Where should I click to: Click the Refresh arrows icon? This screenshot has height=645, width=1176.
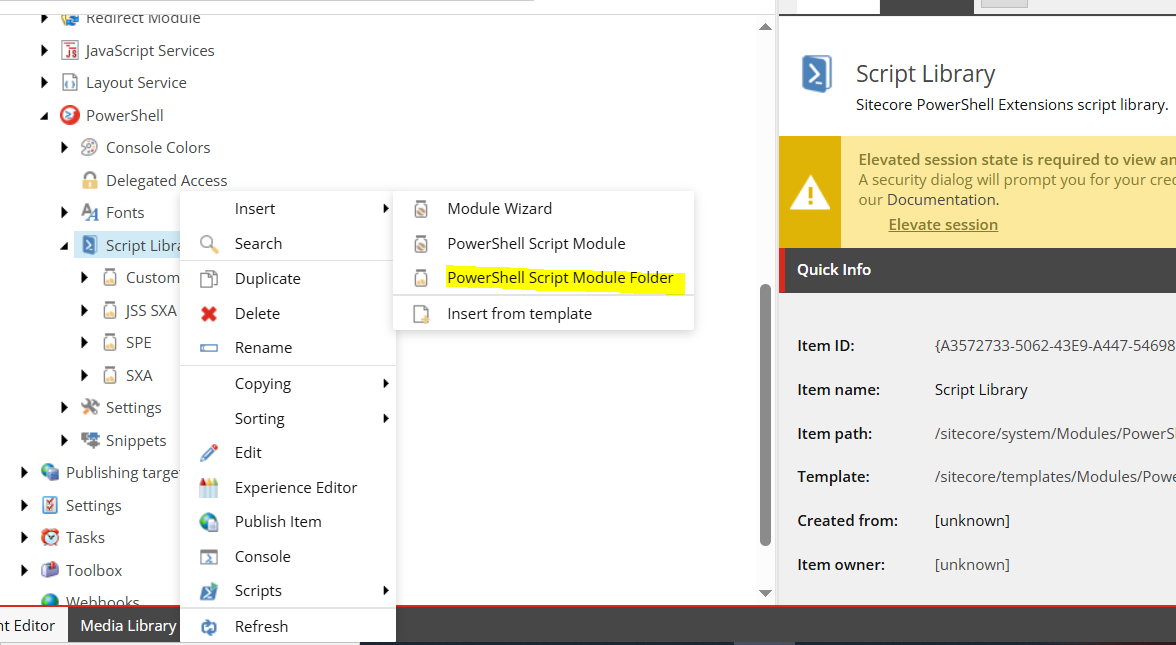(209, 626)
